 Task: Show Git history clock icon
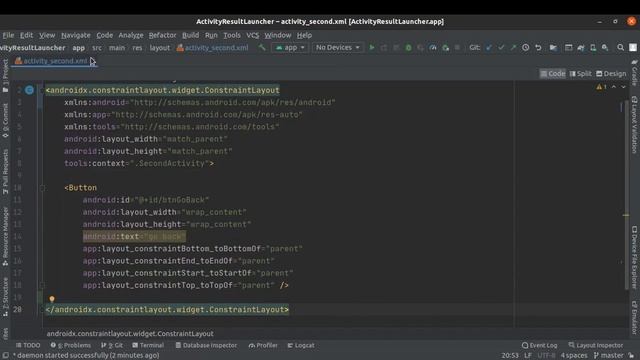tap(526, 48)
